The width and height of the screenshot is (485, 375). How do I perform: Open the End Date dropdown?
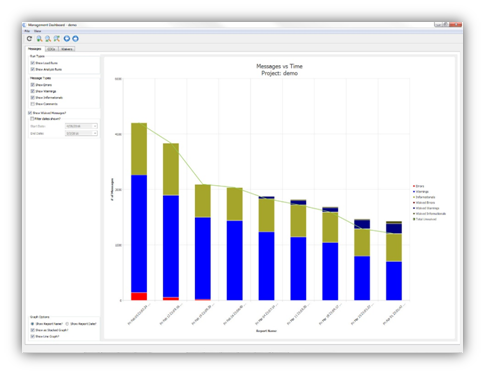(81, 133)
